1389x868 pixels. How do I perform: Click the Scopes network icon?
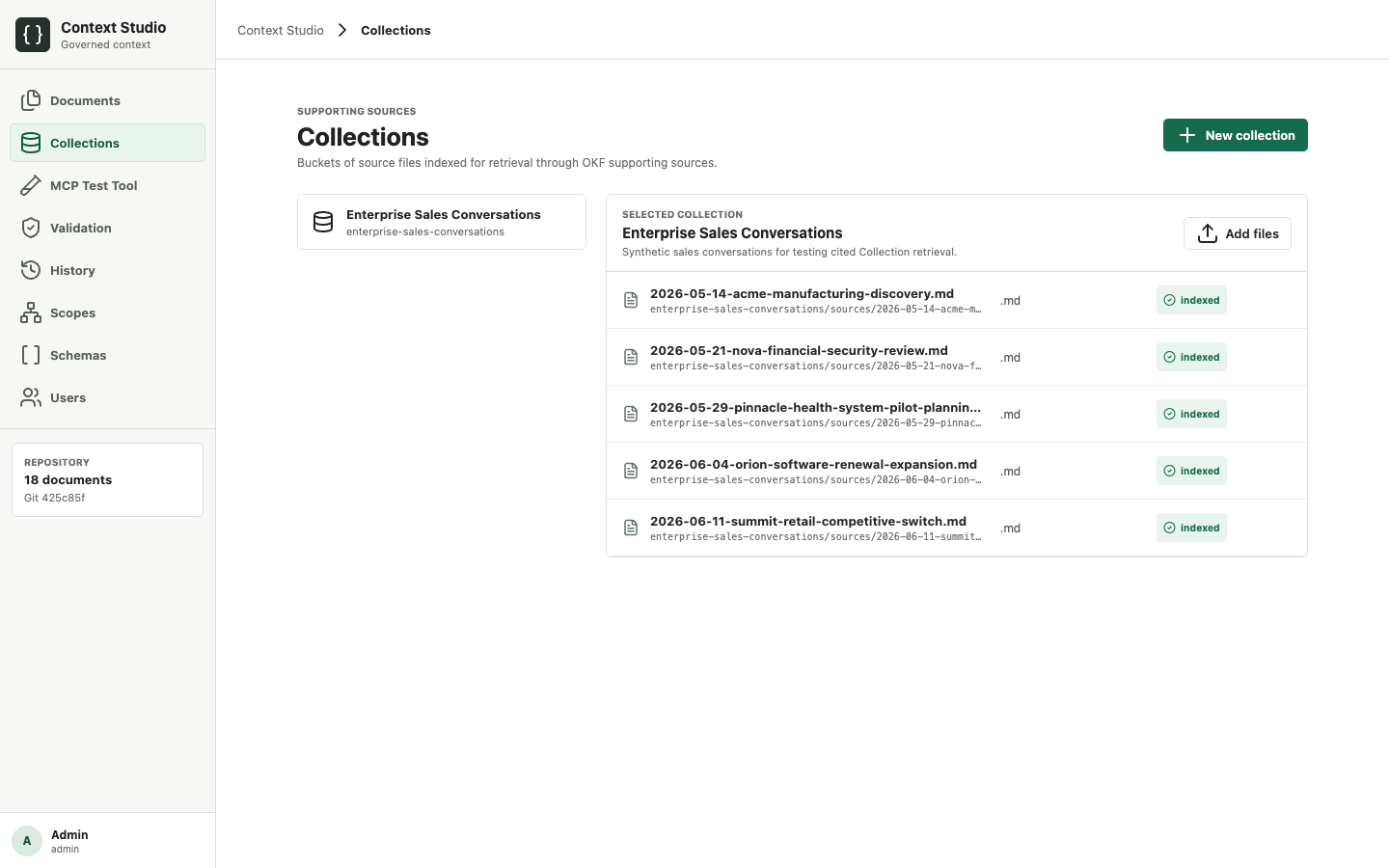31,312
